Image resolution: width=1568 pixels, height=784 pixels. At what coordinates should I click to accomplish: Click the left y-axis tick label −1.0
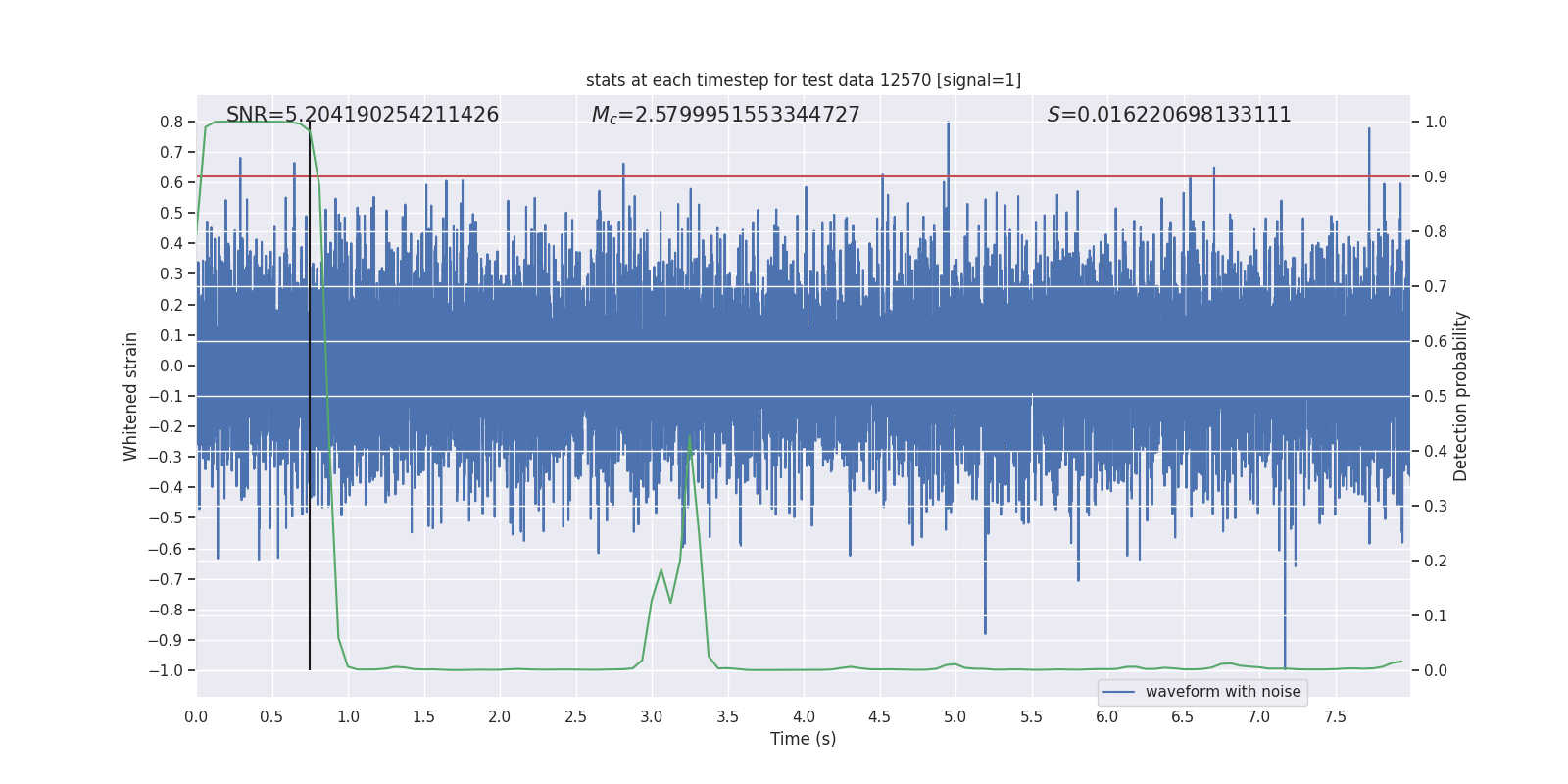click(166, 670)
